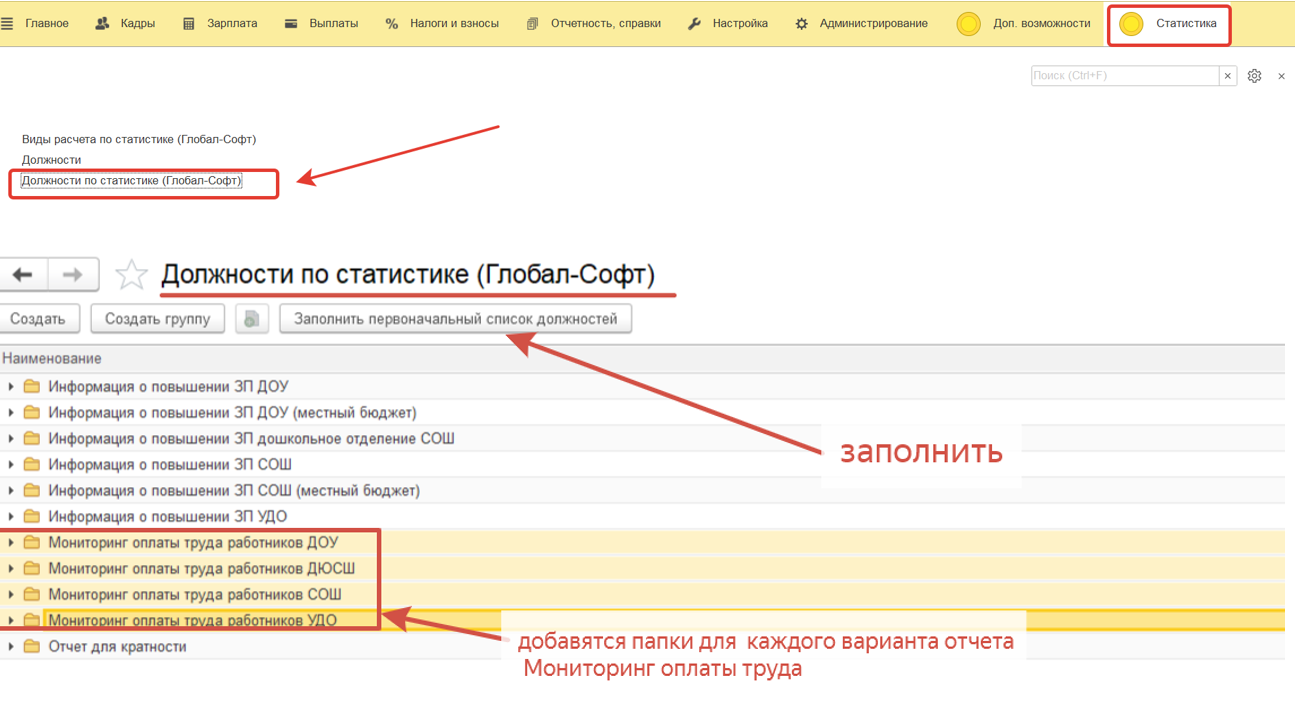Screen dimensions: 1296x701
Task: Add page to favorites with star icon
Action: (131, 275)
